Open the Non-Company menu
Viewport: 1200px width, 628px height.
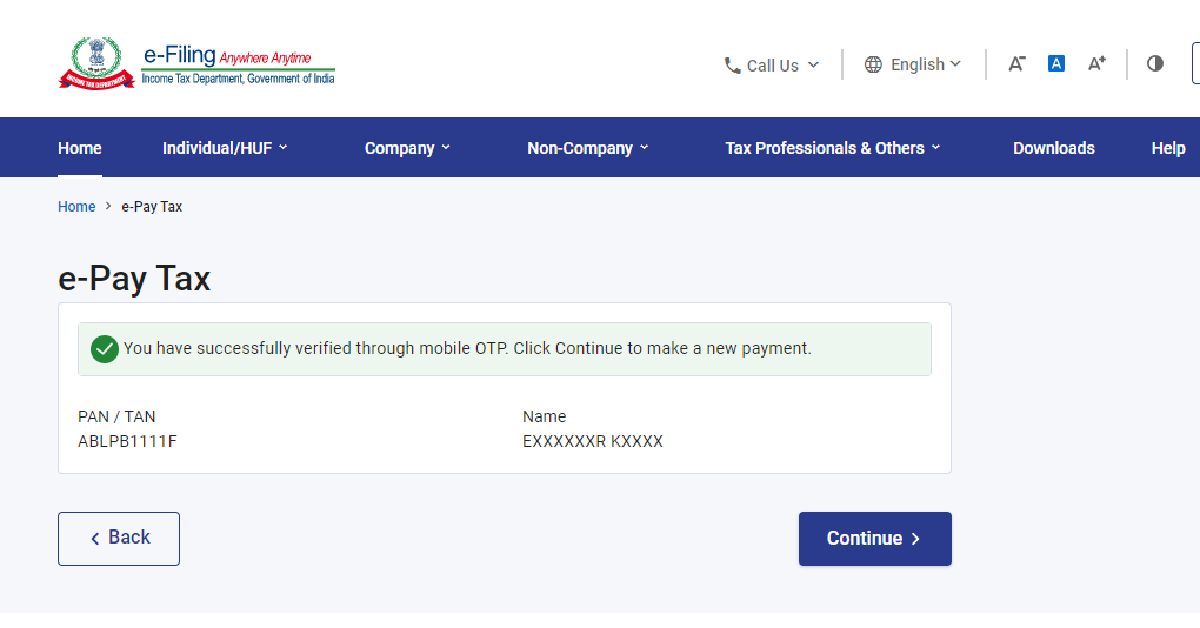coord(587,148)
